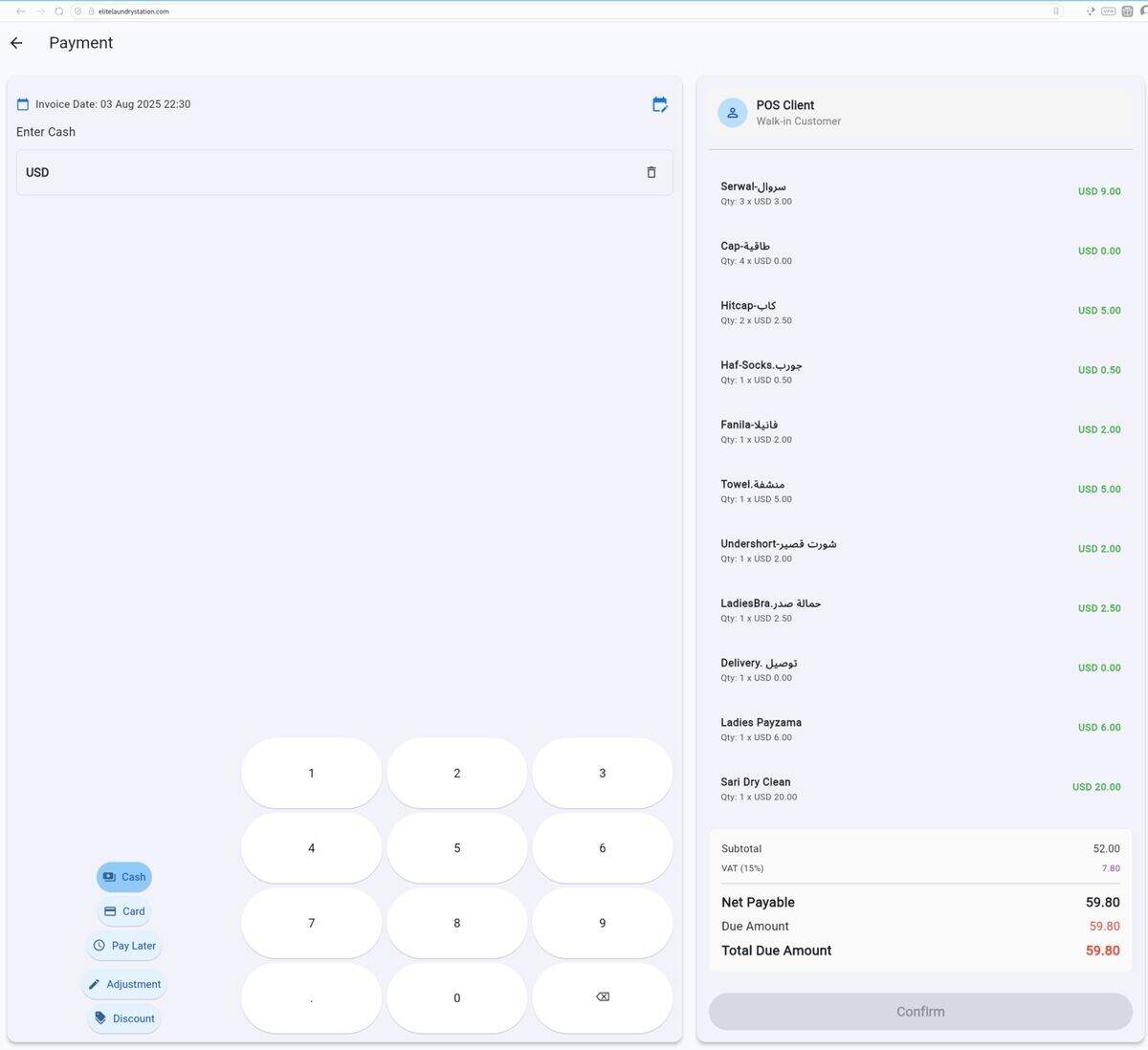Switch payment method to Card
The image size is (1148, 1050).
(x=123, y=910)
